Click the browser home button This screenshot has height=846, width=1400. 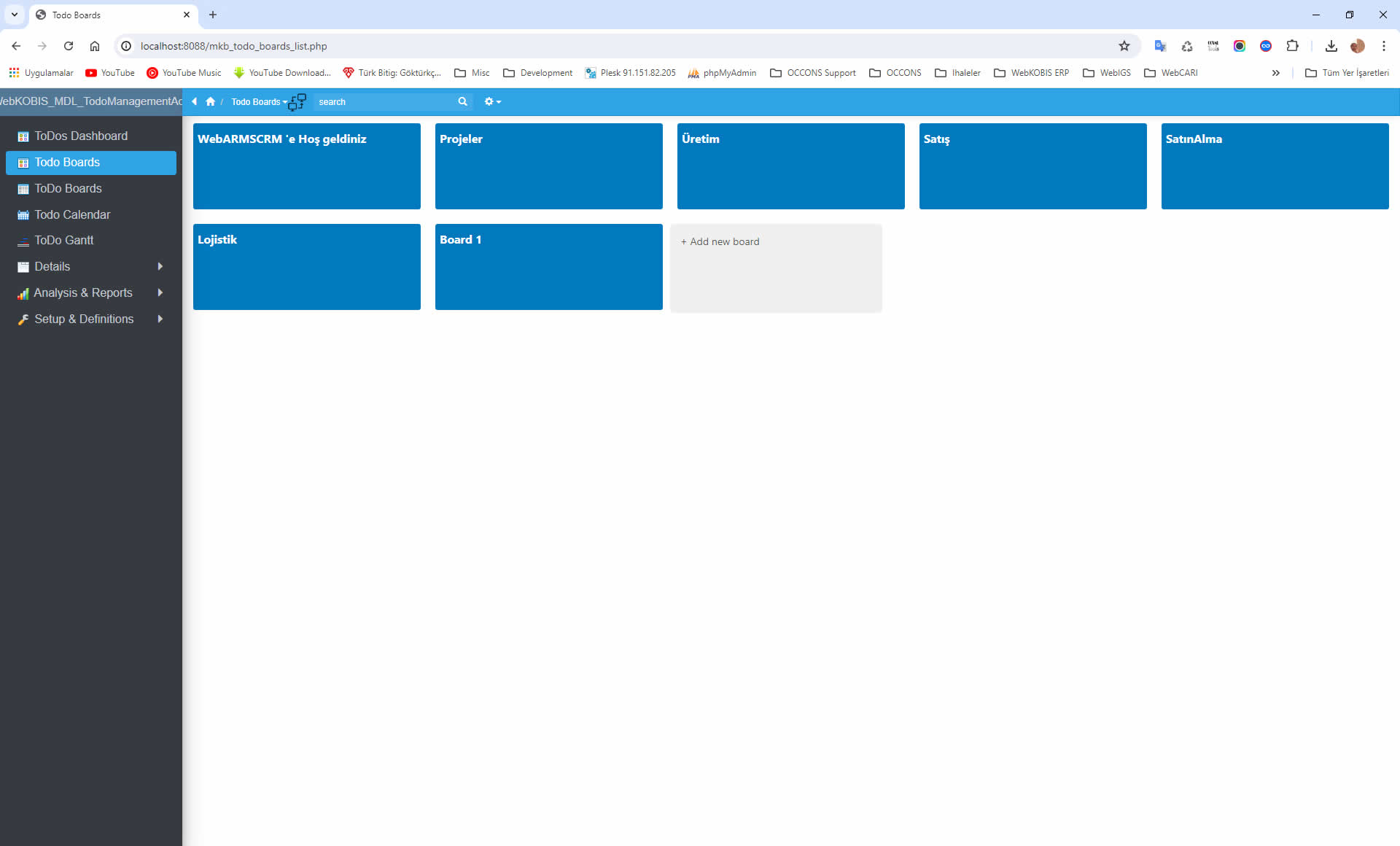95,46
